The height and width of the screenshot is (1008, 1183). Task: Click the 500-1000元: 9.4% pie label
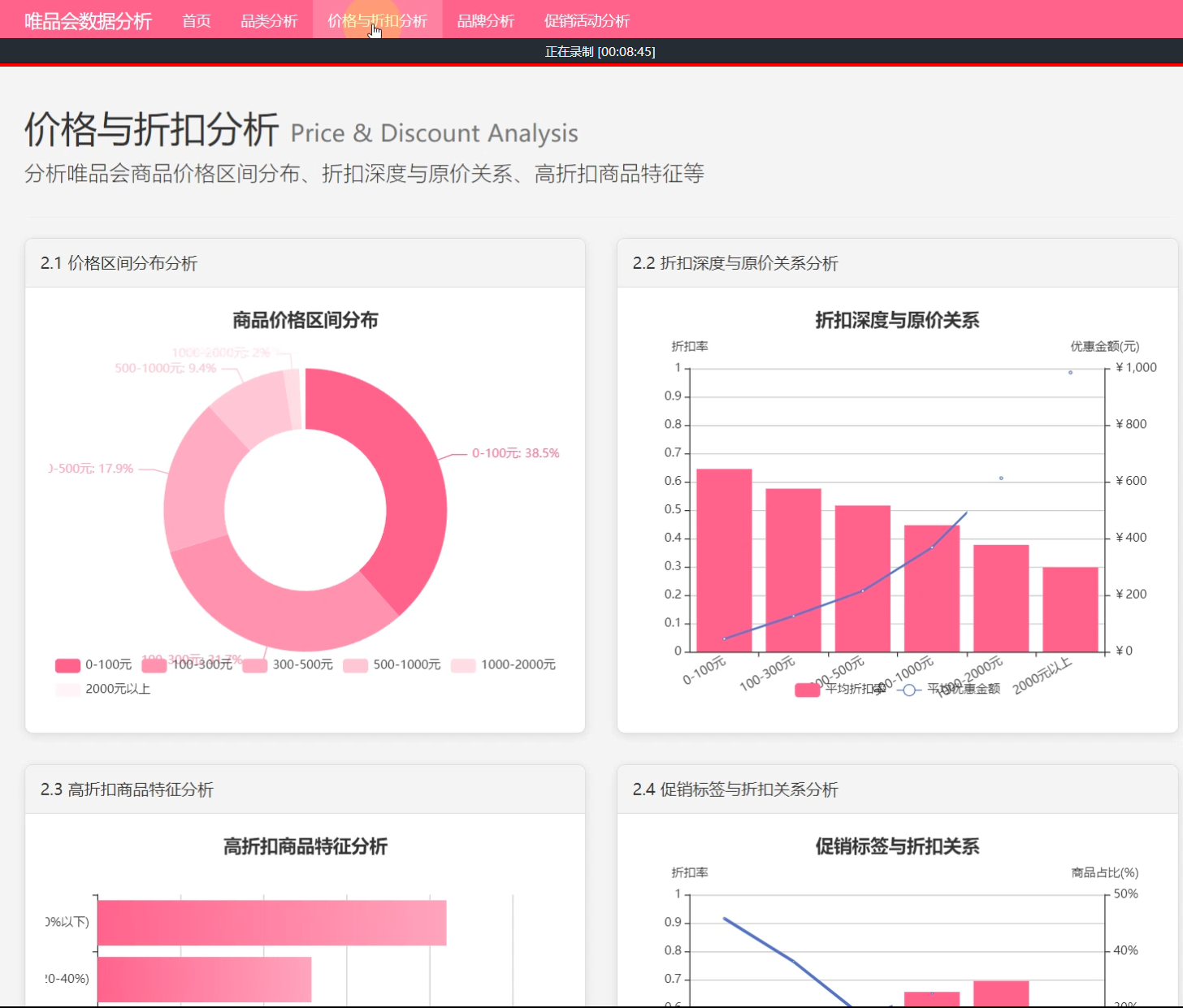pyautogui.click(x=166, y=368)
